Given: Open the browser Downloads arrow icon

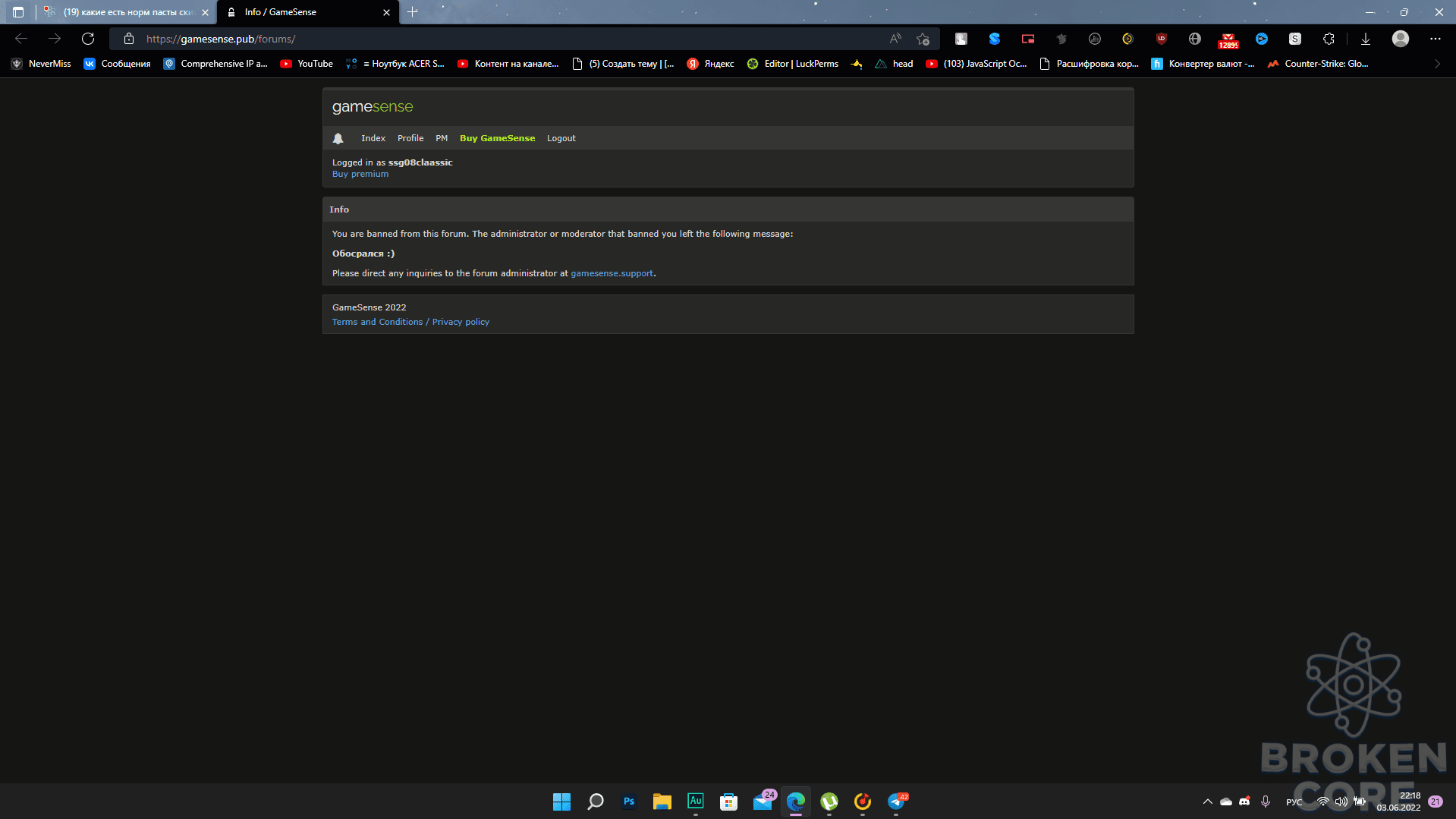Looking at the screenshot, I should (1366, 39).
